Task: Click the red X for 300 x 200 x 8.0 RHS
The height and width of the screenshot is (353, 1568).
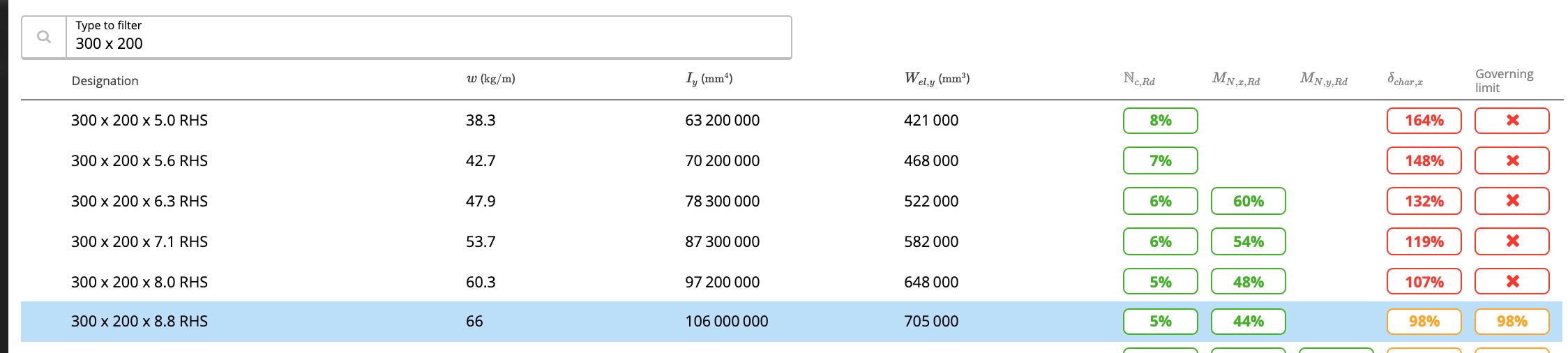Action: coord(1512,282)
